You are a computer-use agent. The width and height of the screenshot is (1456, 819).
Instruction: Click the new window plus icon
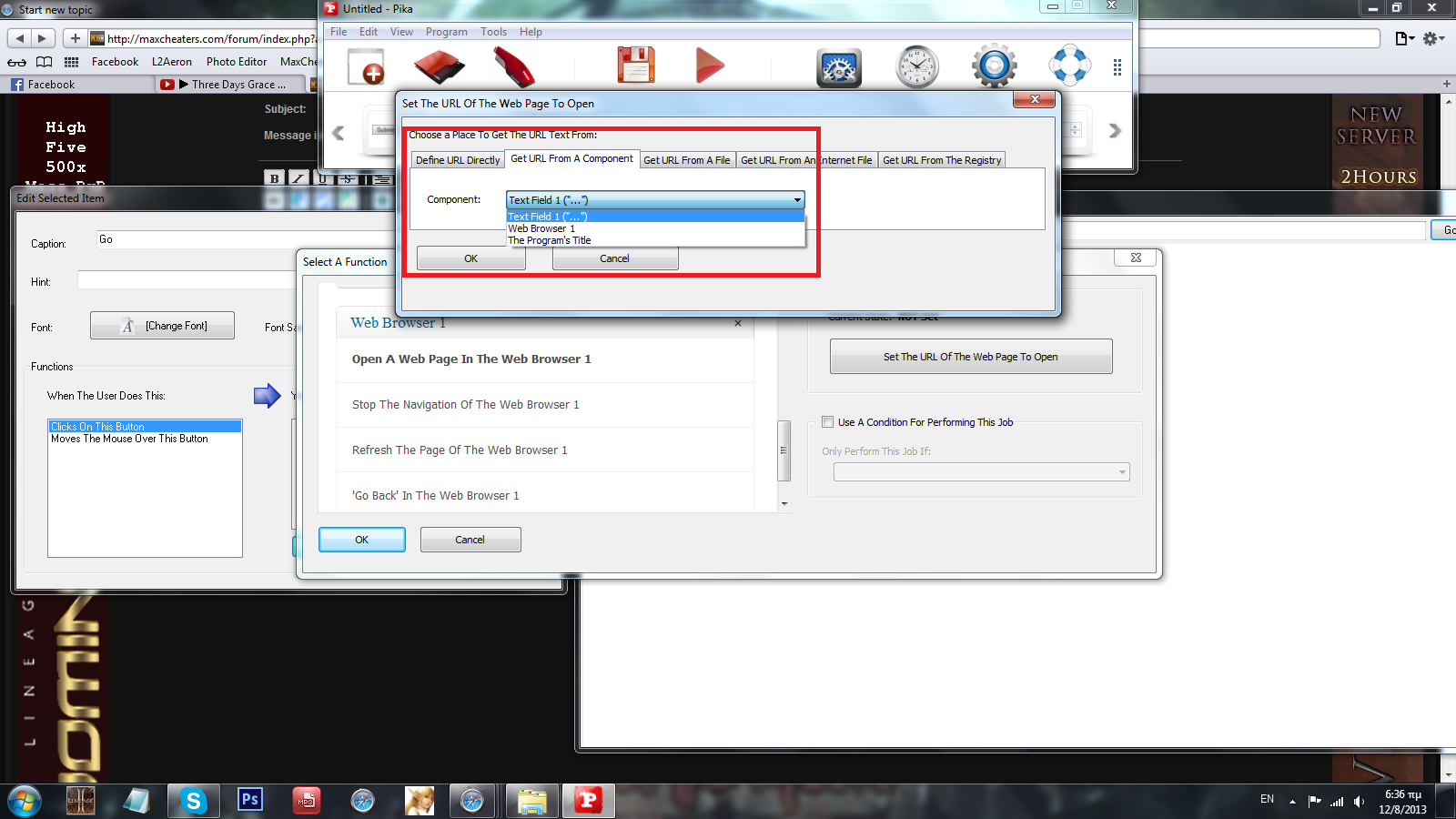click(366, 67)
